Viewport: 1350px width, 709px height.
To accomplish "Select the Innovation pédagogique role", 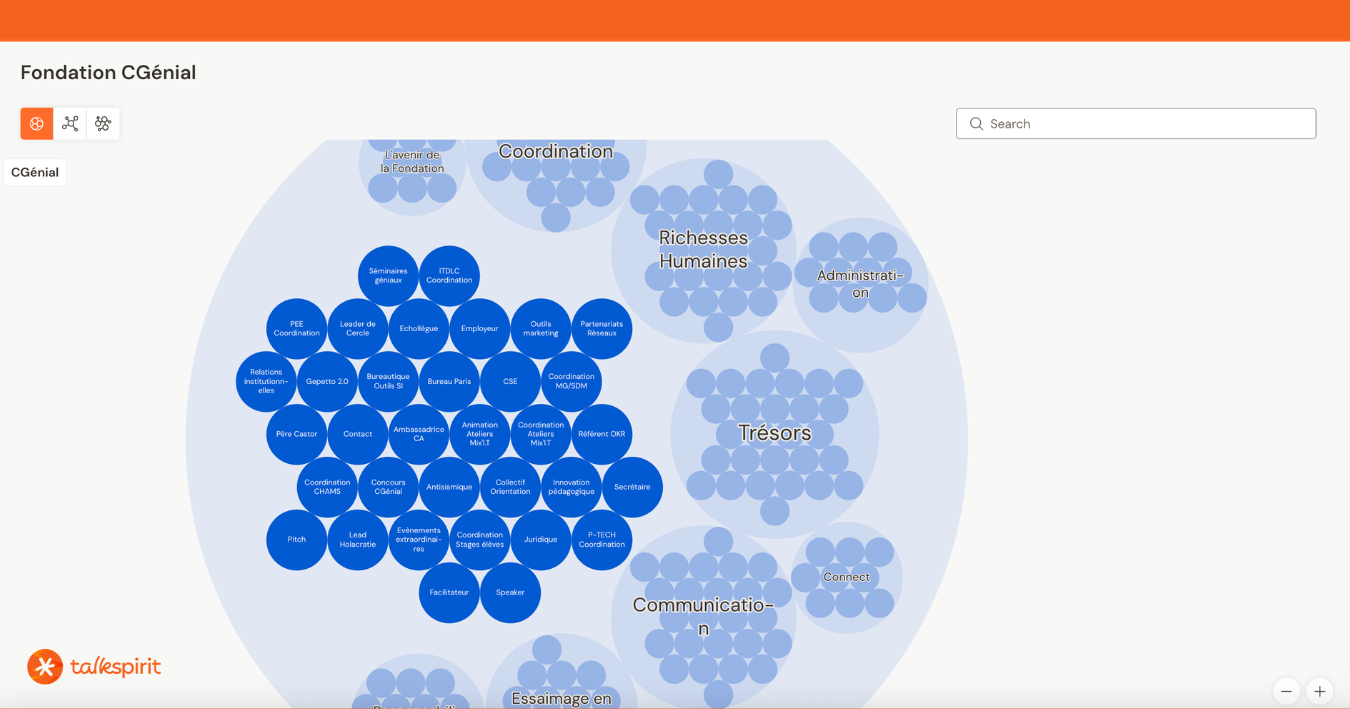I will coord(571,487).
